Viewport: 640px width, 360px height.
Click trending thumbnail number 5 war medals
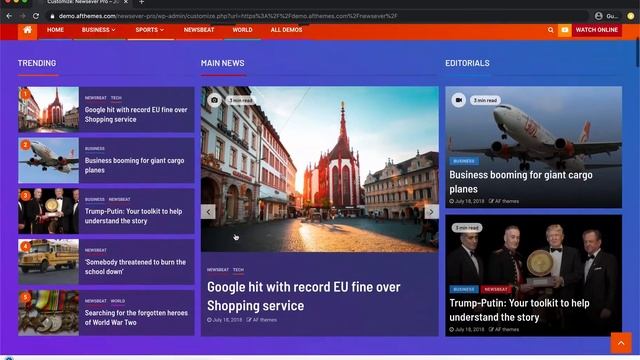click(x=49, y=313)
